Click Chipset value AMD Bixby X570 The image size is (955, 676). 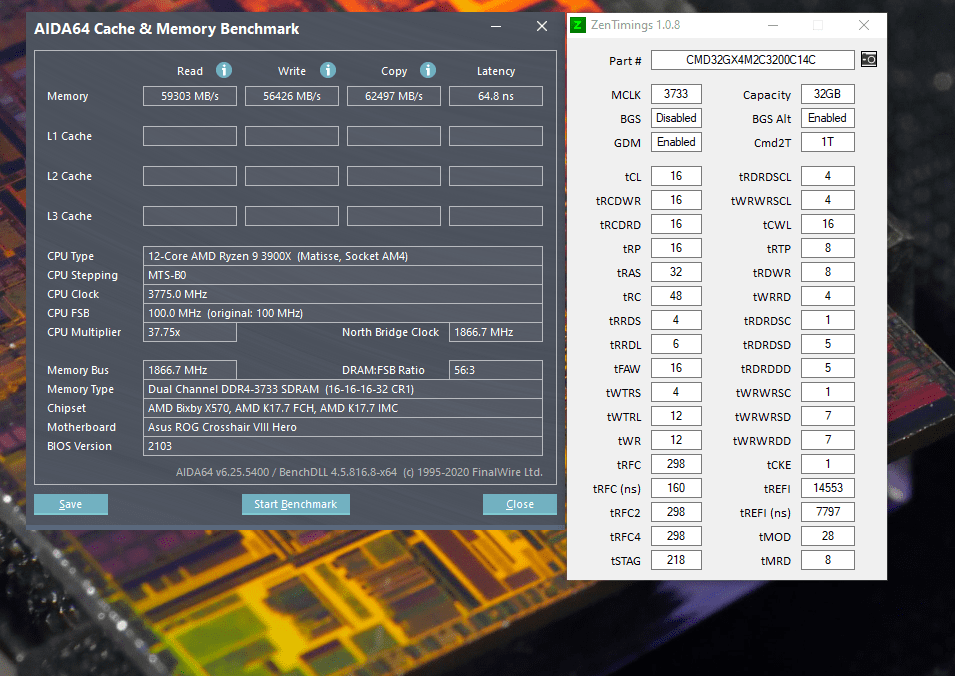342,407
